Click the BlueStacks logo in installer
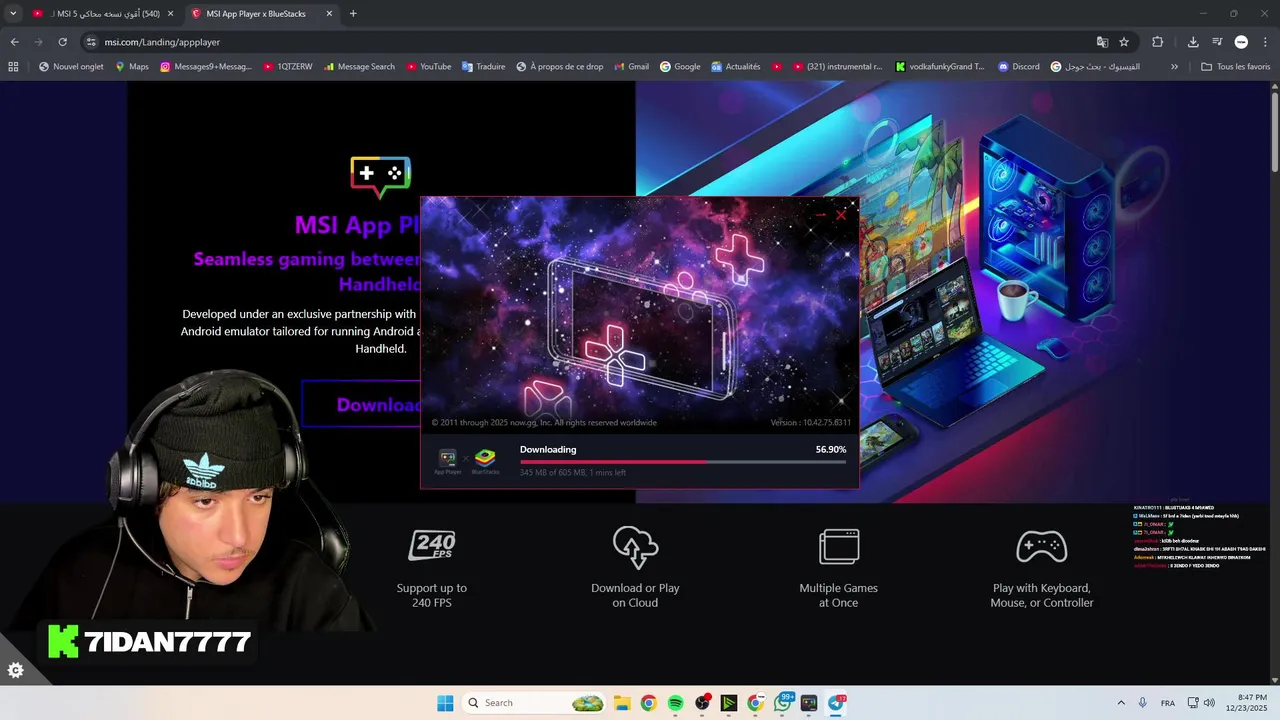This screenshot has height=720, width=1280. pos(485,461)
